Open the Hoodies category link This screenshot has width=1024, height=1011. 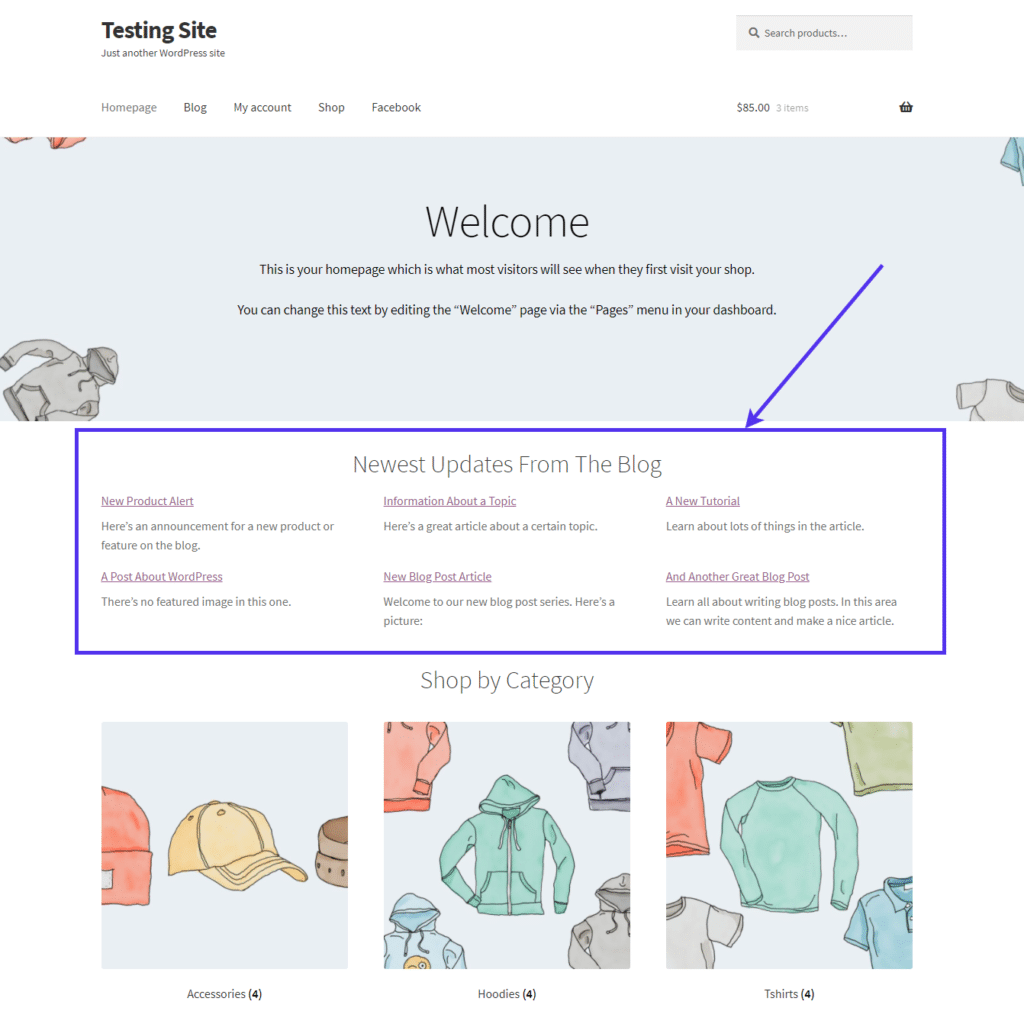(506, 993)
